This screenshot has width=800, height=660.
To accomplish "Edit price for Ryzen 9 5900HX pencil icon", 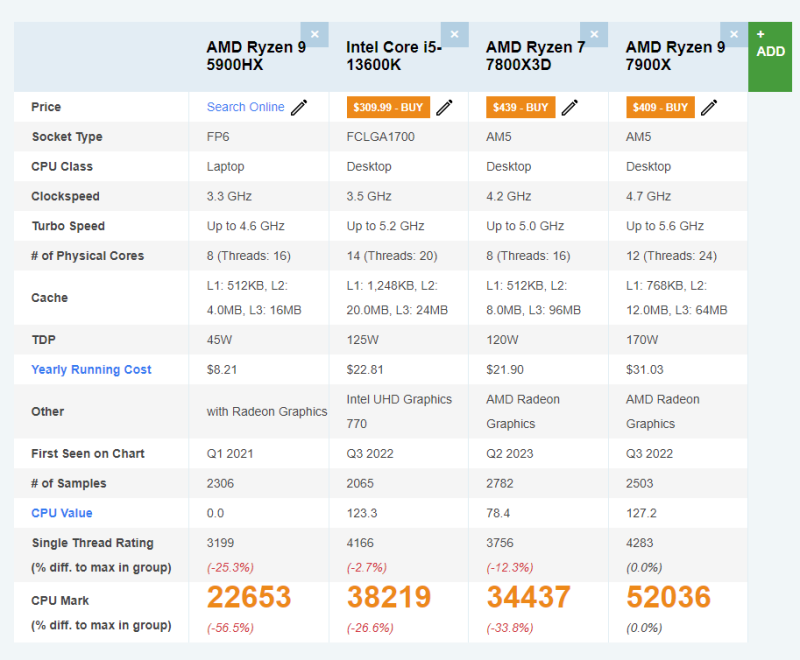I will point(299,107).
